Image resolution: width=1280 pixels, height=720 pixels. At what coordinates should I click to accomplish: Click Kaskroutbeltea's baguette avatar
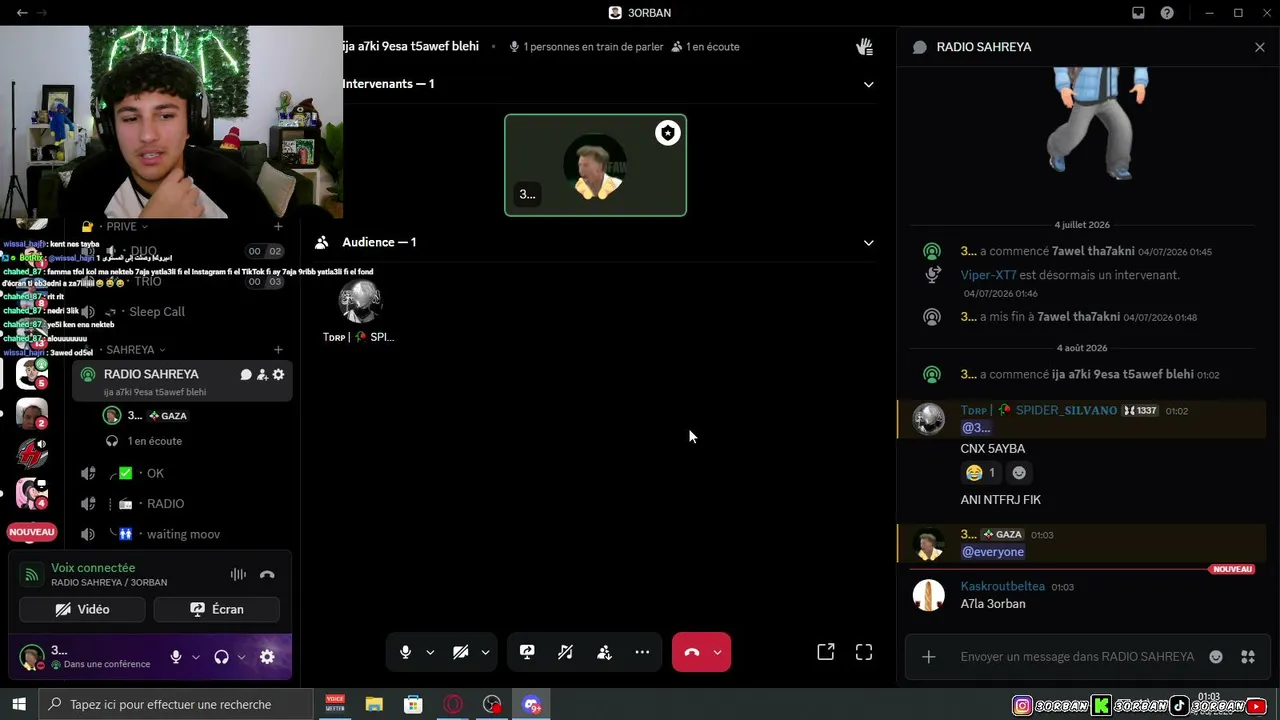click(929, 595)
